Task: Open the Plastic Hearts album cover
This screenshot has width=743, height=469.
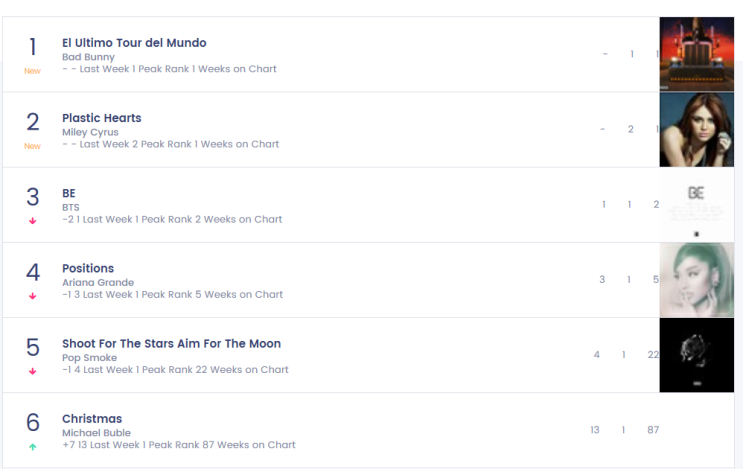Action: pyautogui.click(x=697, y=129)
